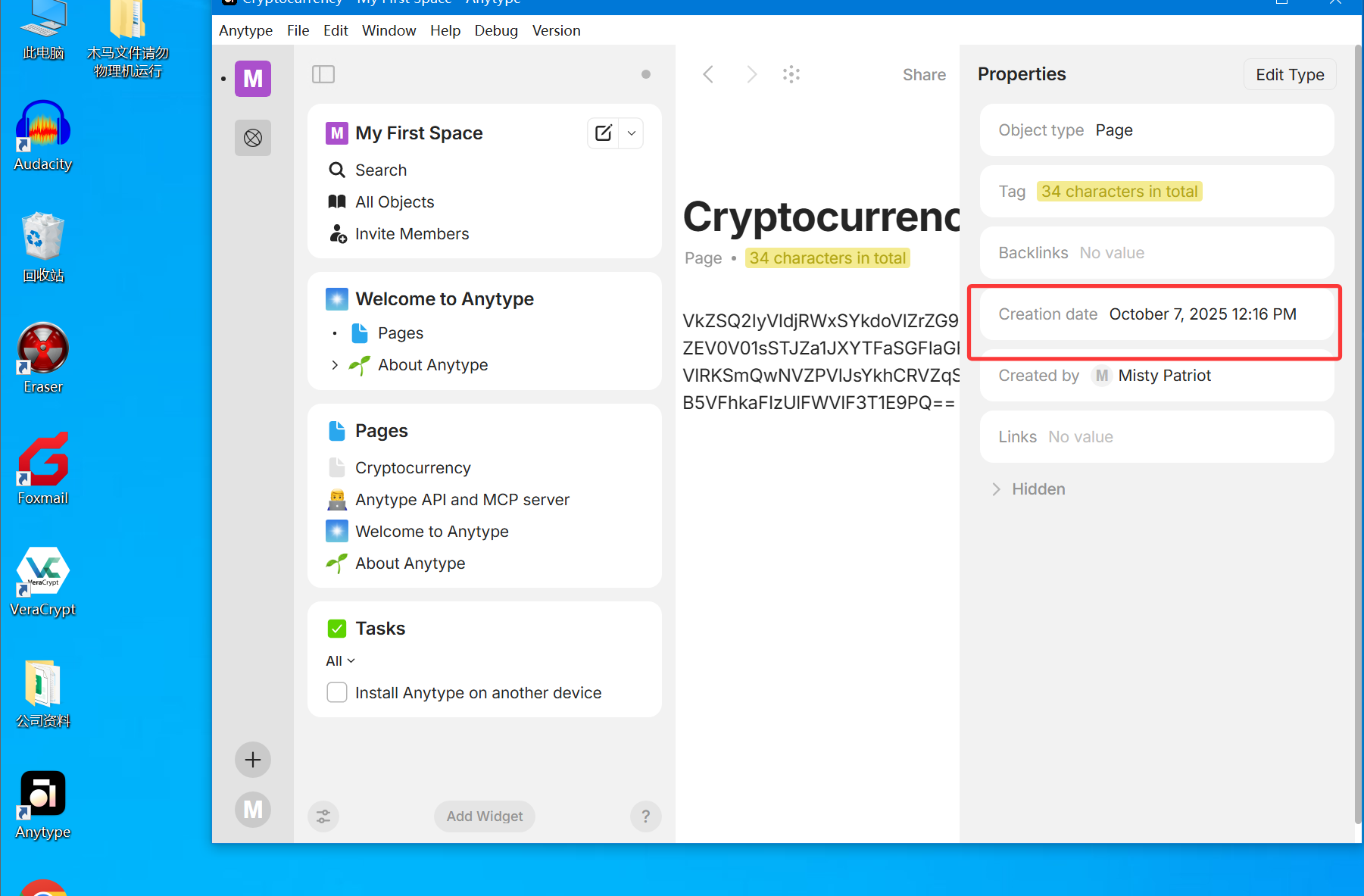Open the All filter dropdown under Tasks
Viewport: 1364px width, 896px height.
click(x=341, y=661)
